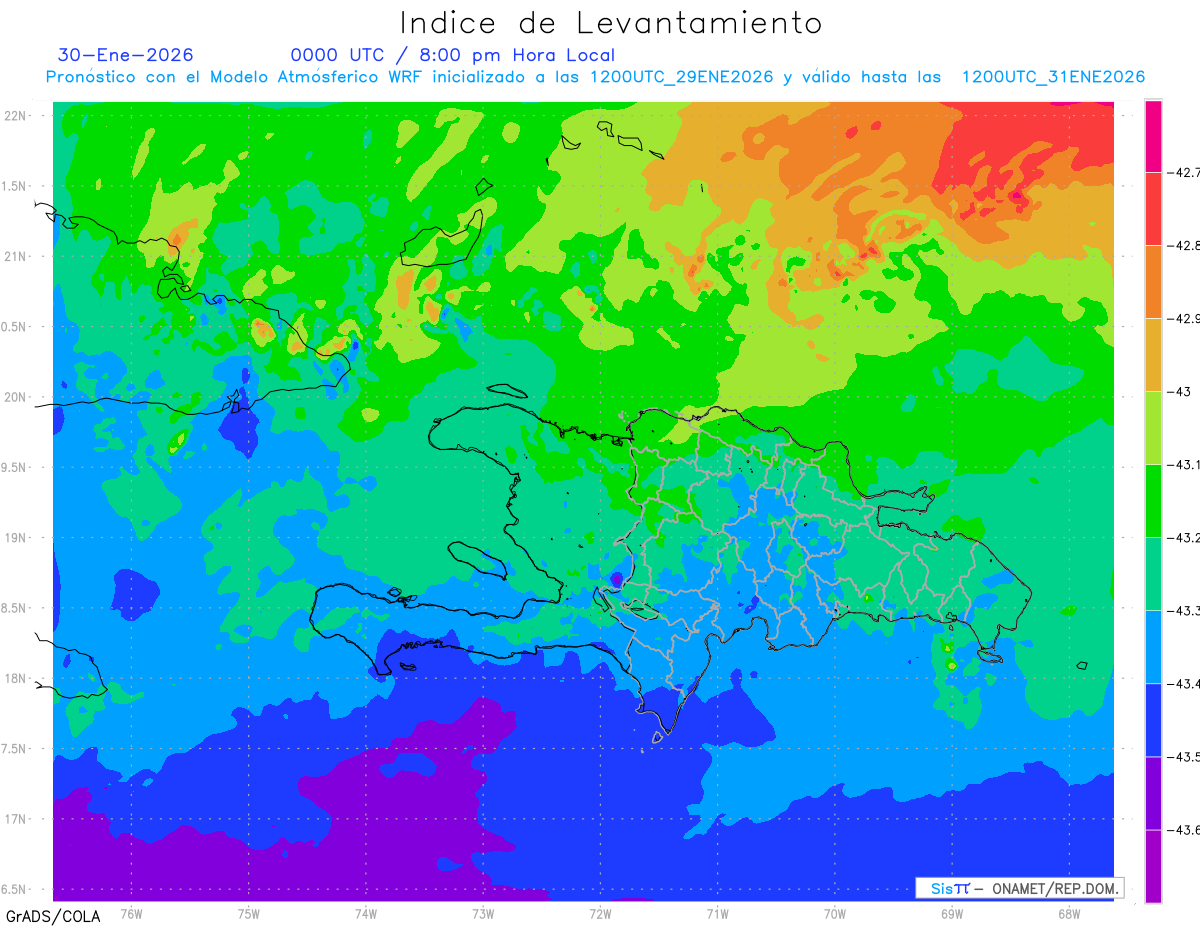Click the '-43.6' color bar value
Viewport: 1200px width, 927px height.
coord(1185,829)
